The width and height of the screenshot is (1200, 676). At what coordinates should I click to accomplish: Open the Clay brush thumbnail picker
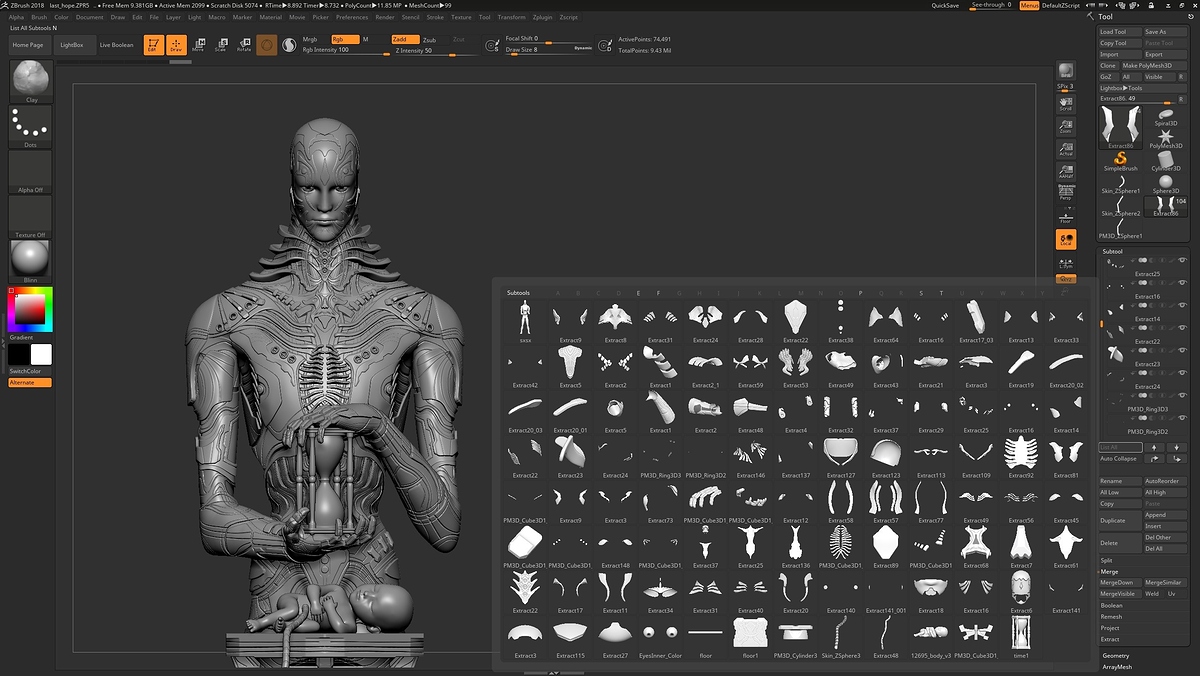(31, 80)
